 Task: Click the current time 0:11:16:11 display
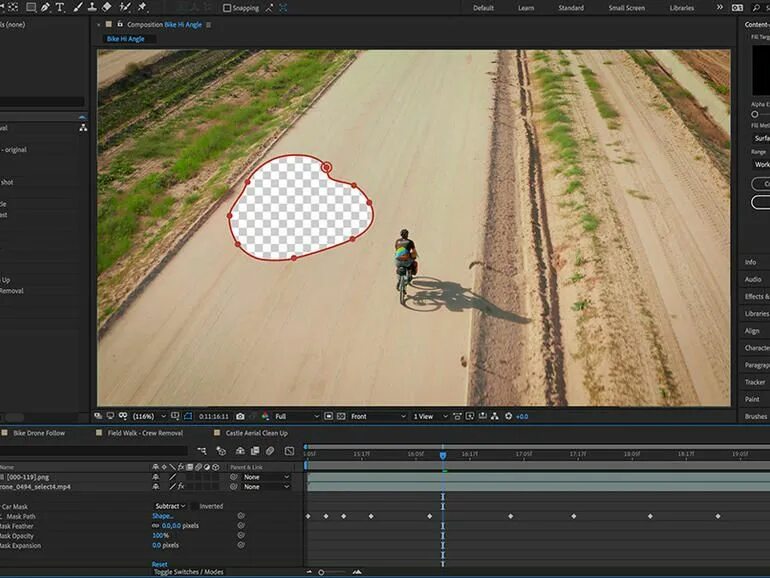pyautogui.click(x=214, y=416)
